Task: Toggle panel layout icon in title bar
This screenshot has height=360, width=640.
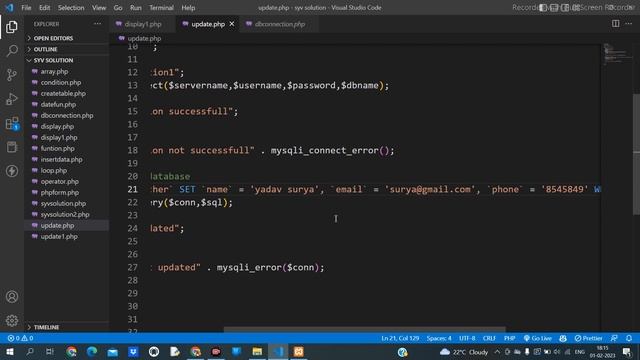Action: tap(554, 8)
